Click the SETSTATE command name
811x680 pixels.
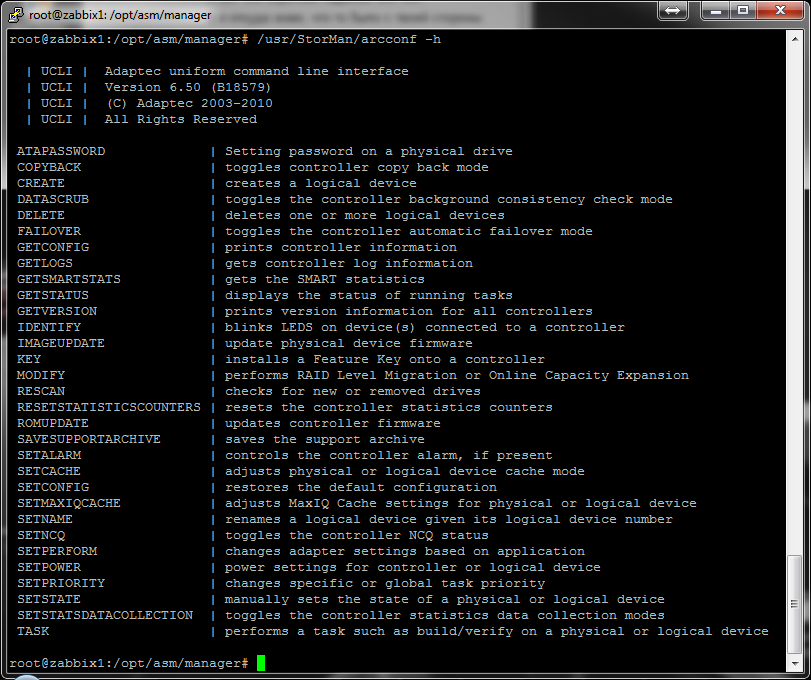coord(49,600)
